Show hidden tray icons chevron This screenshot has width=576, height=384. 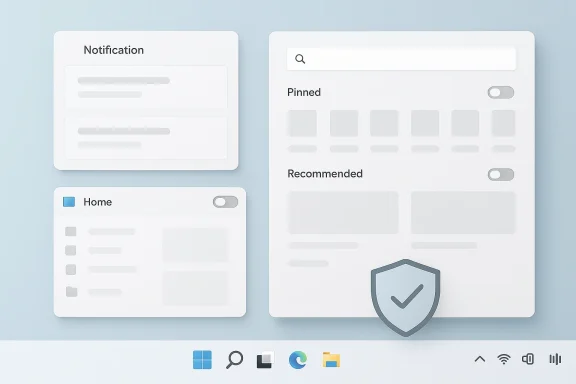[x=480, y=359]
